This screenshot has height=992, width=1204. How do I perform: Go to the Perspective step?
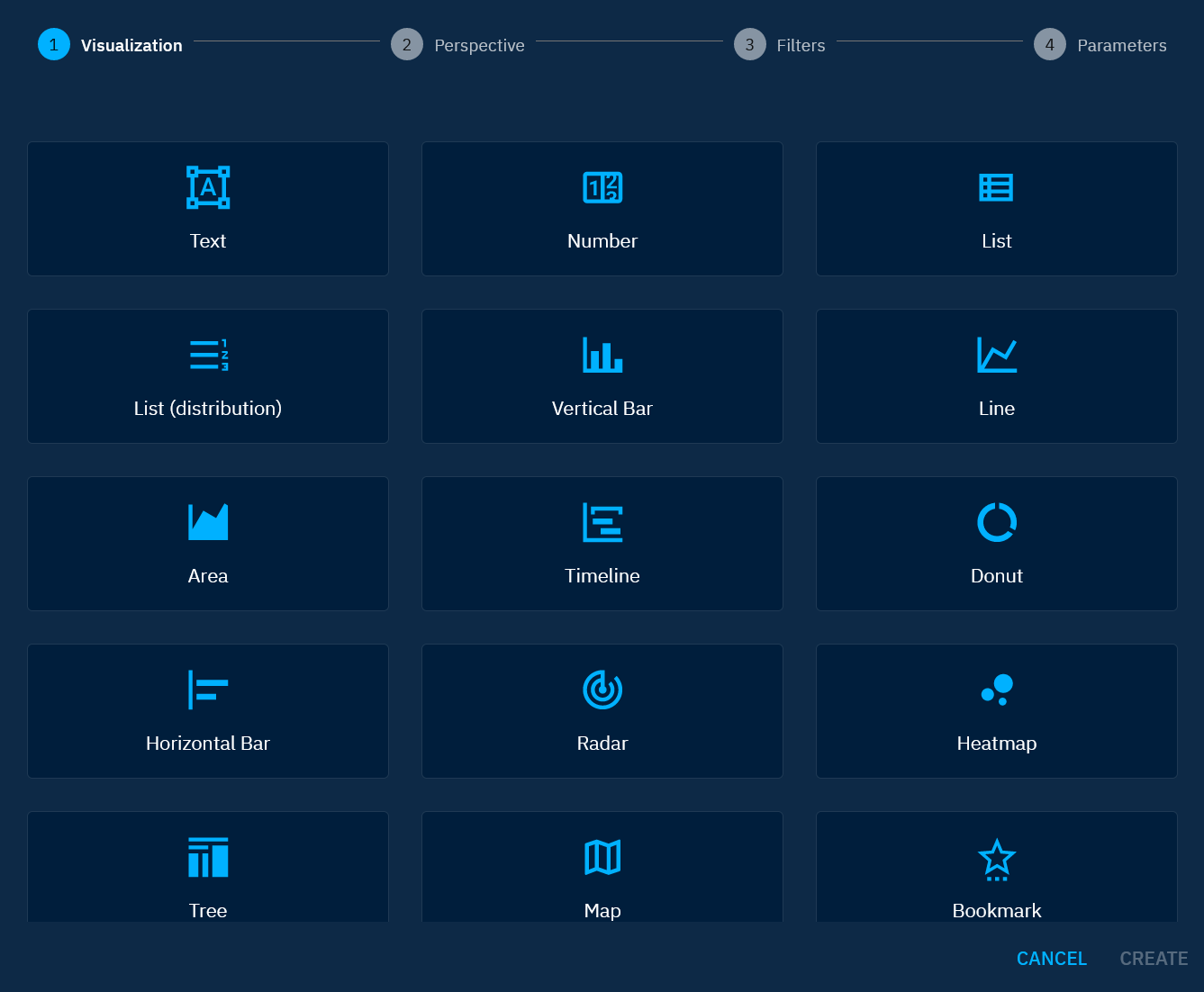pos(458,45)
